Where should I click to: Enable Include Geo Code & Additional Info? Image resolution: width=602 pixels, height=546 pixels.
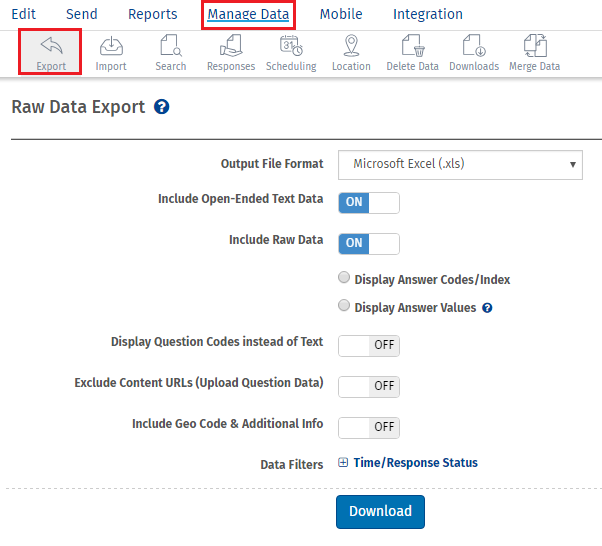(369, 428)
